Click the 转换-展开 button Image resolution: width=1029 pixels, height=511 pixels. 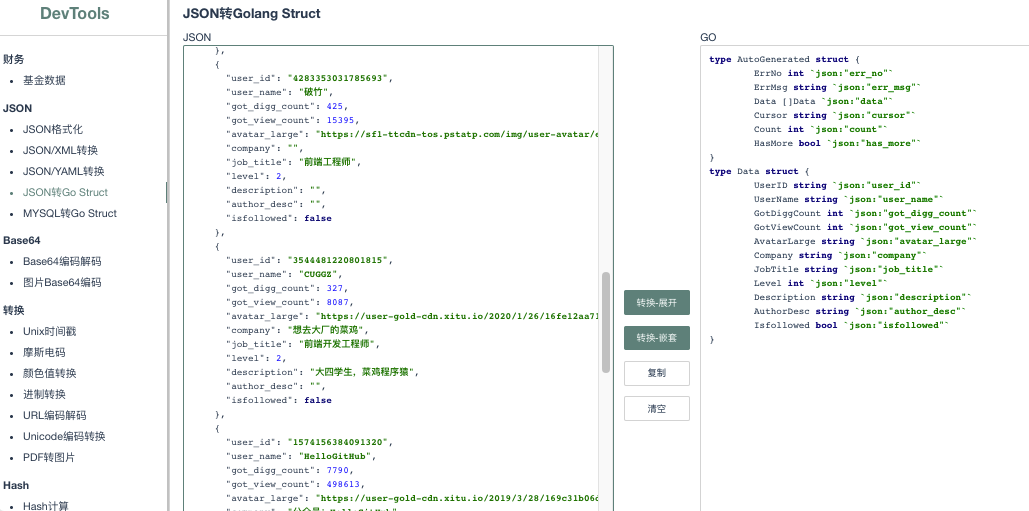(x=657, y=302)
